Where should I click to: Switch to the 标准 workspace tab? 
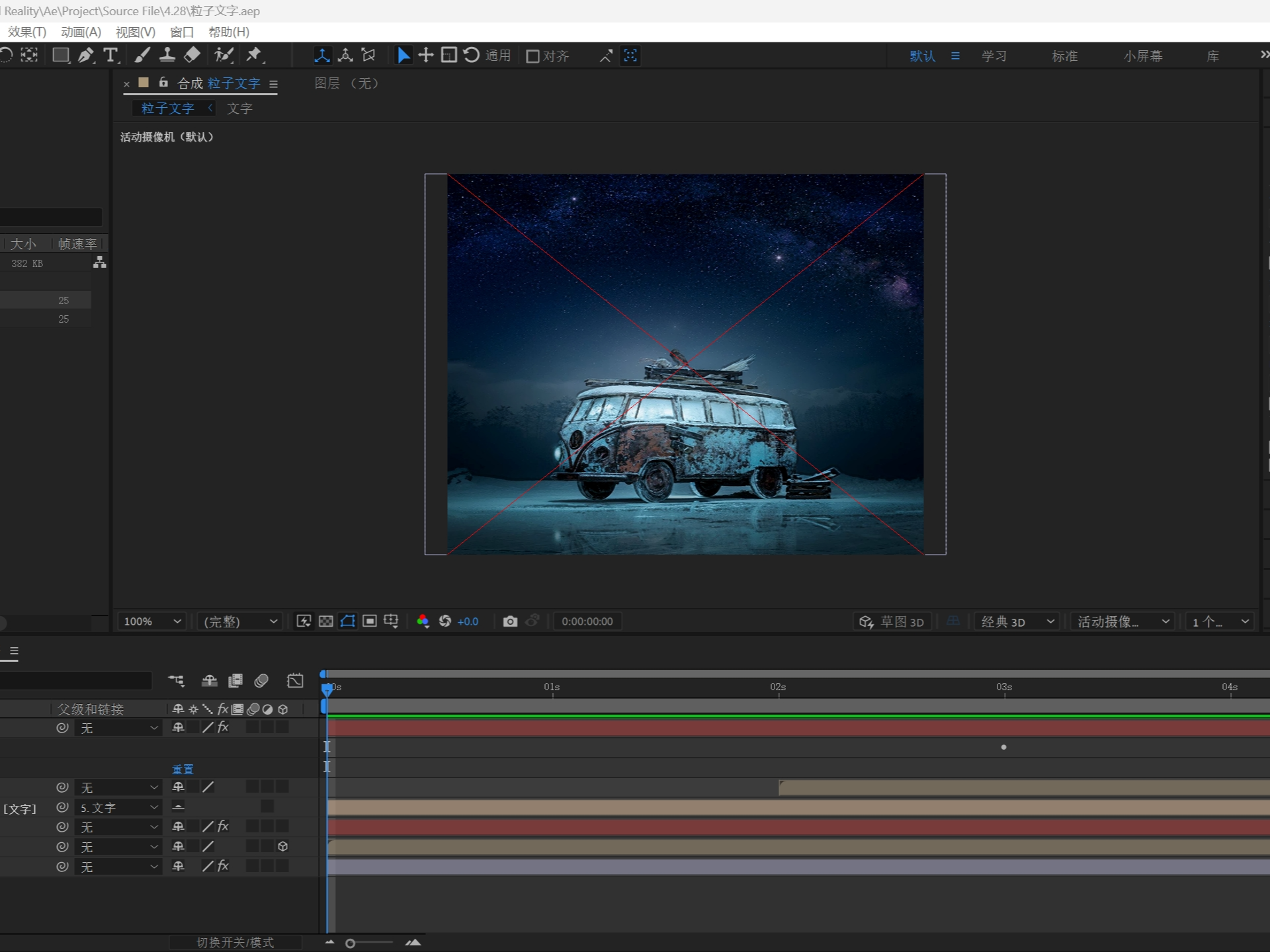point(1064,56)
